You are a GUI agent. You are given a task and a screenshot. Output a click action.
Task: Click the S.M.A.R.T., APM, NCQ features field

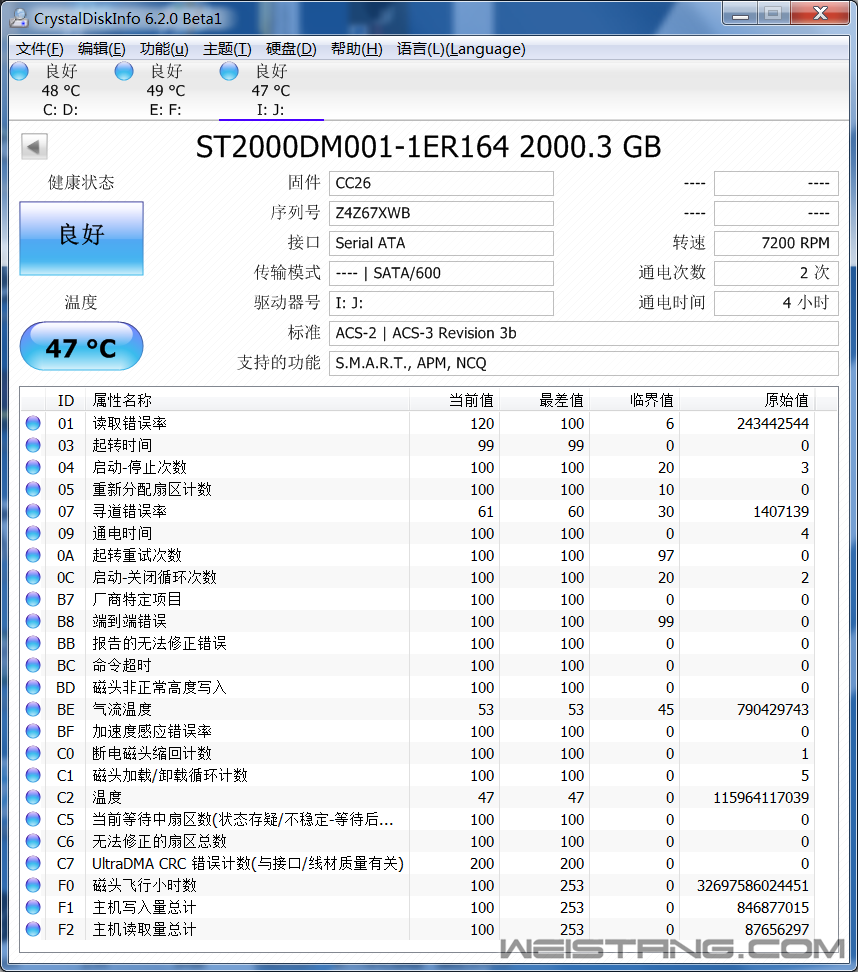click(583, 363)
